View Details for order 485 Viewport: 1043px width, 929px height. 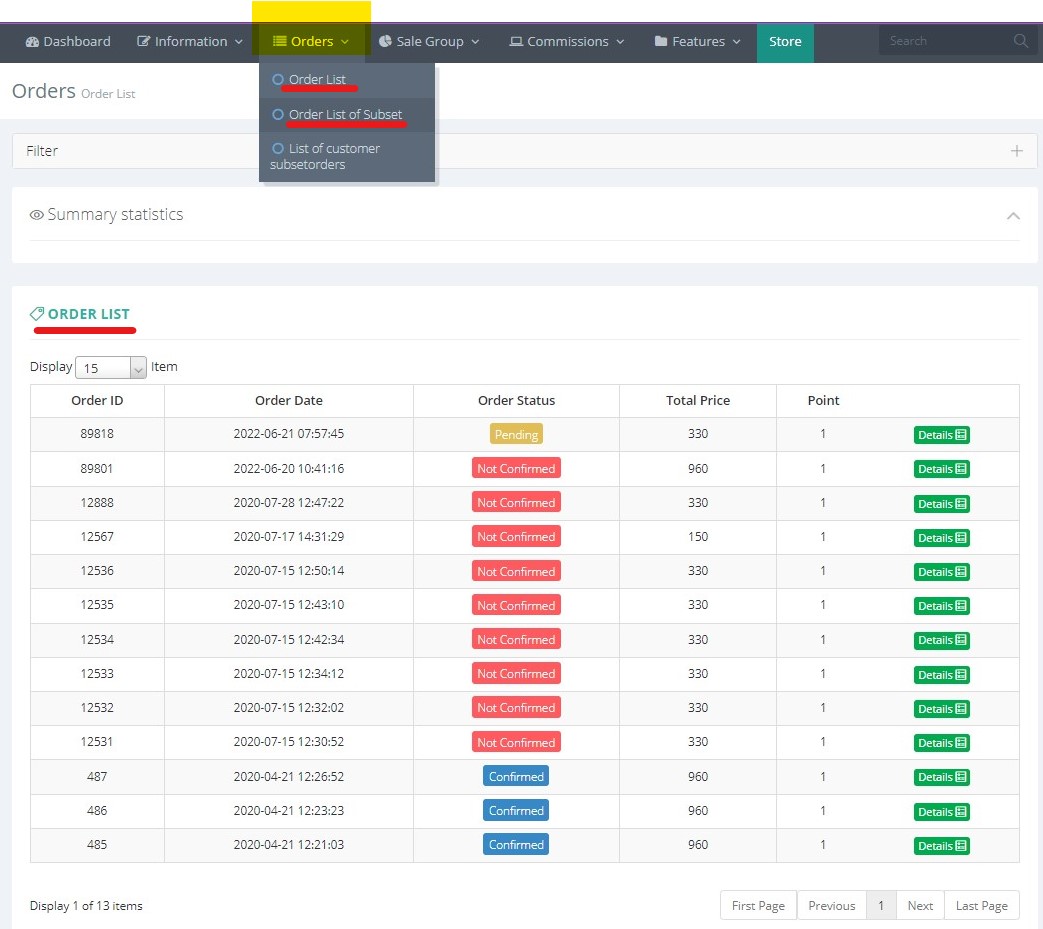941,846
